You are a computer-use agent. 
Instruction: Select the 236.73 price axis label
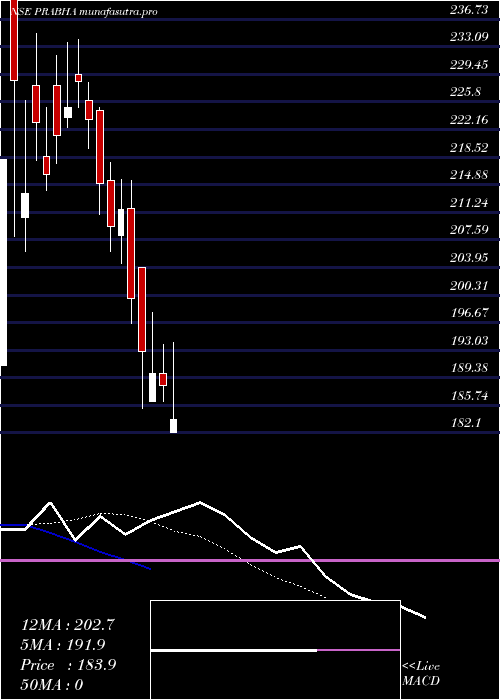[468, 11]
